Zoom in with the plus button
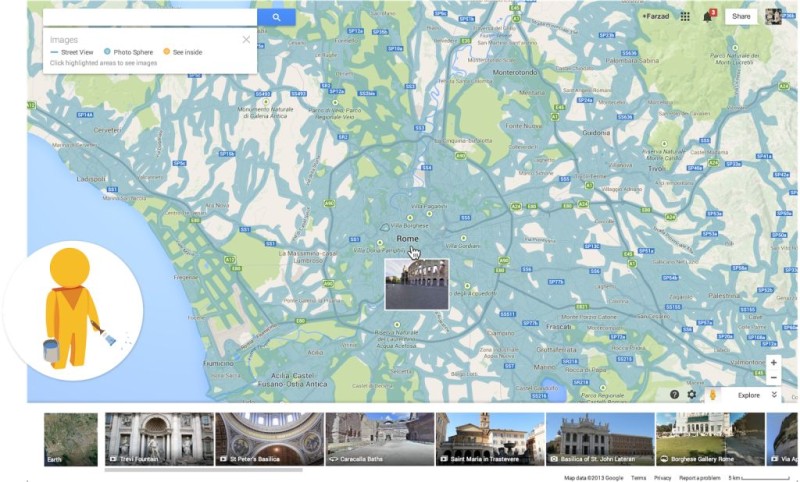Screen dimensions: 800x482 coord(773,363)
